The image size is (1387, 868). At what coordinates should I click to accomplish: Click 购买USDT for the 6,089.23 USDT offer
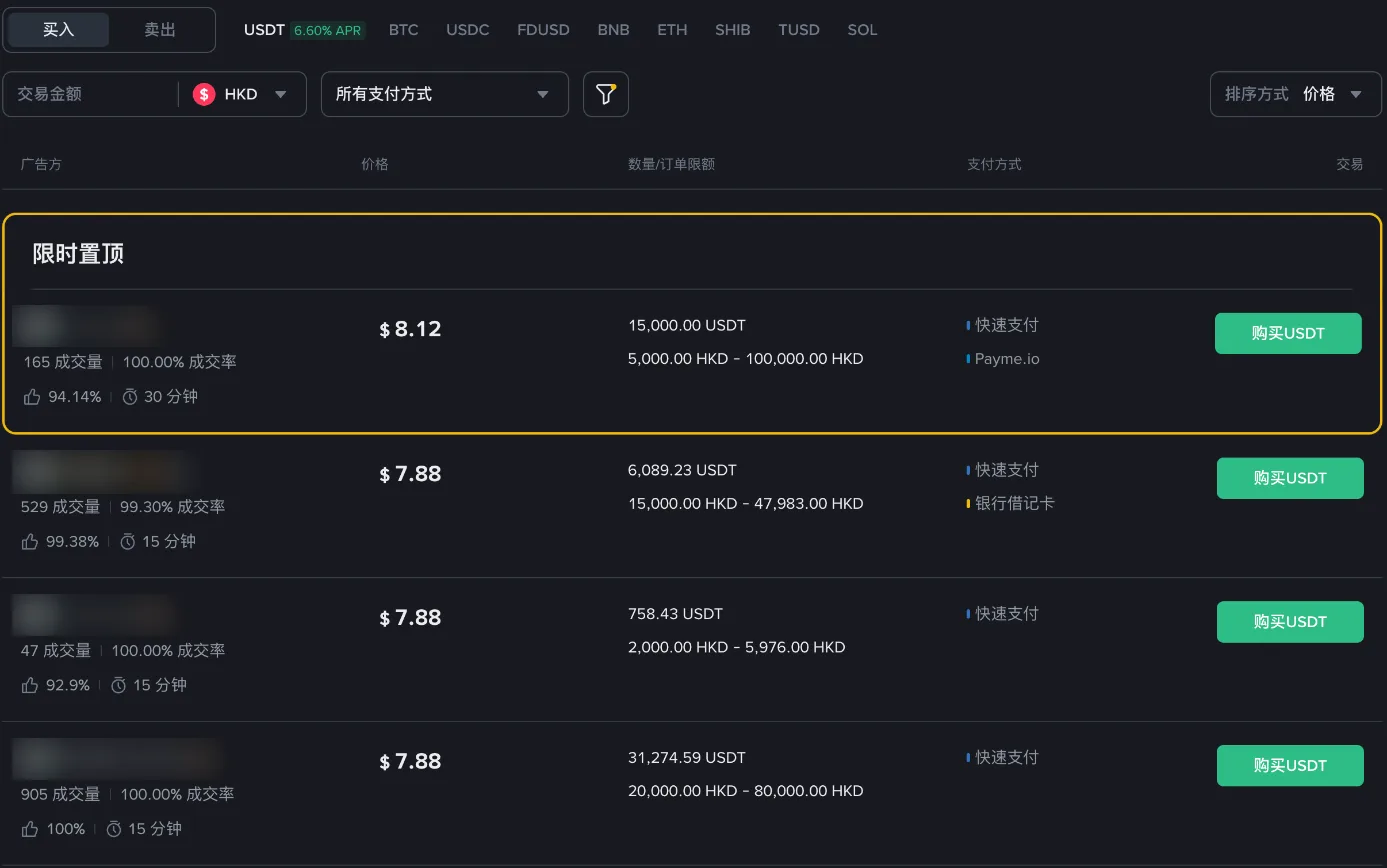point(1290,478)
